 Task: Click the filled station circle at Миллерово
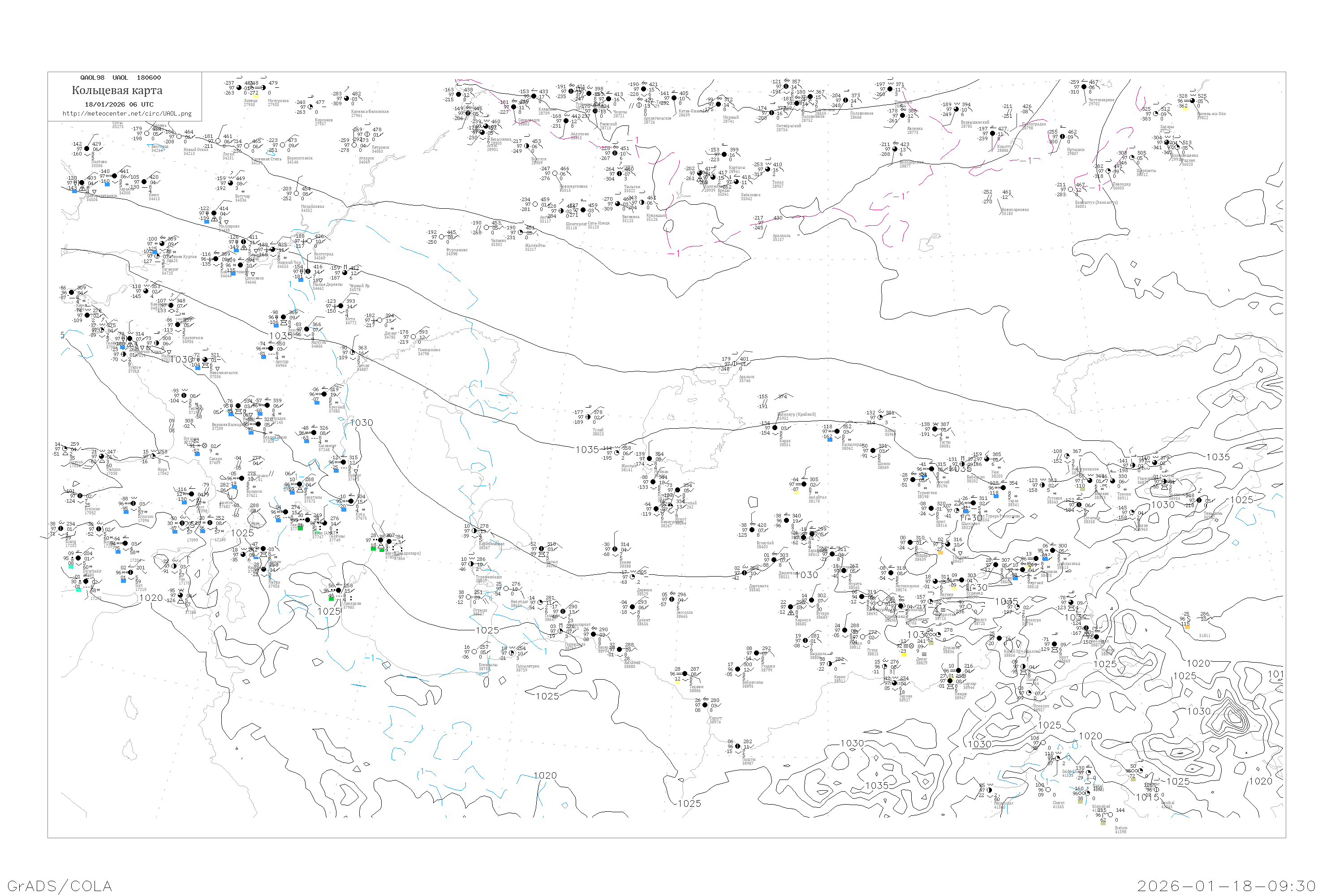pyautogui.click(x=214, y=213)
